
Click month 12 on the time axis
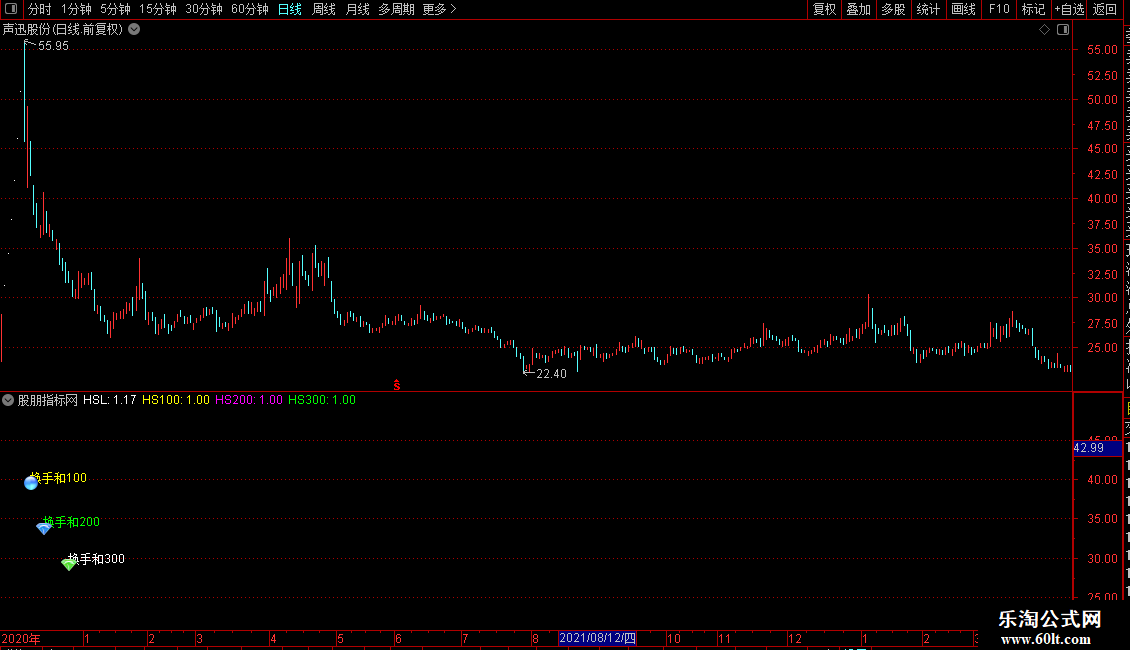coord(794,638)
